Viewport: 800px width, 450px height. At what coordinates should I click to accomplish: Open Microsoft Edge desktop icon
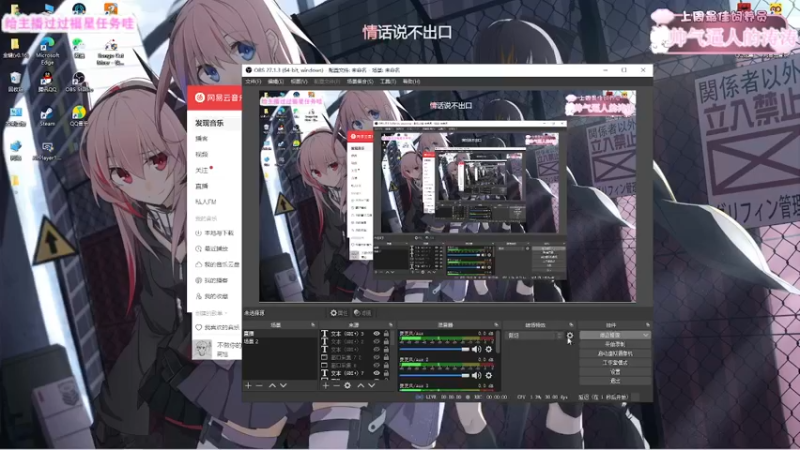pos(47,51)
